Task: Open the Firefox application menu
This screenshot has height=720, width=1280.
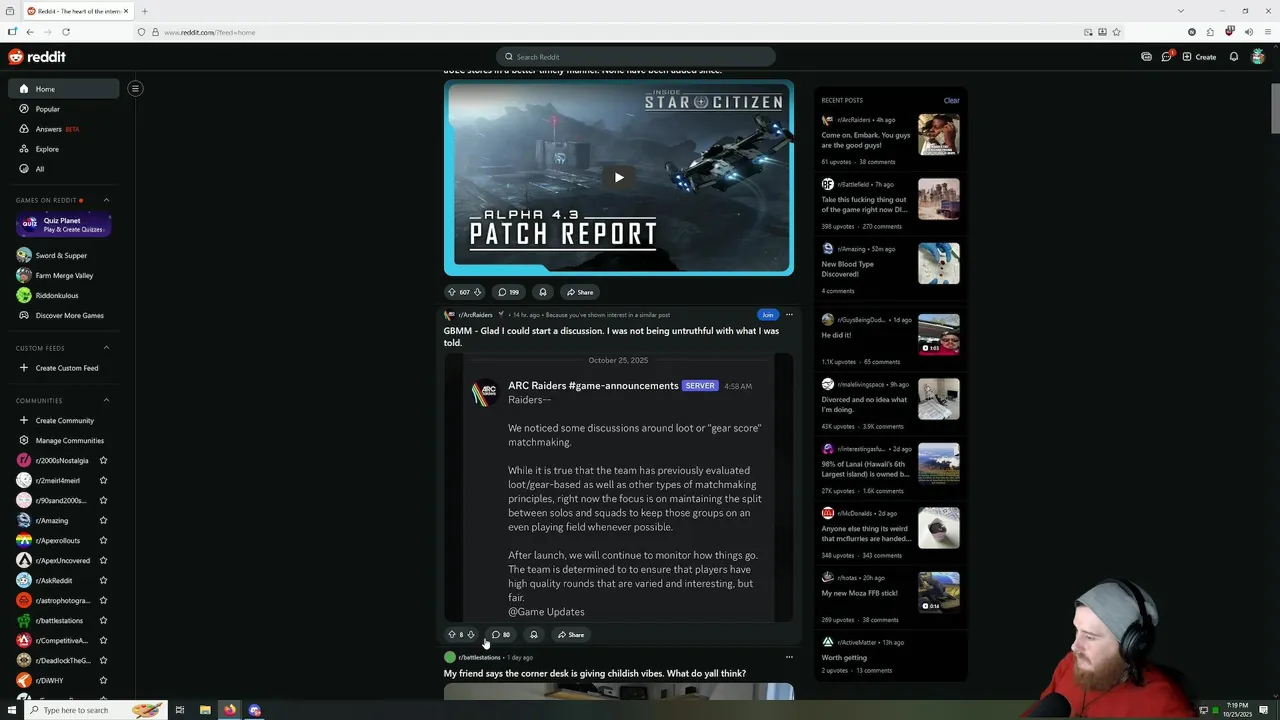Action: pyautogui.click(x=1267, y=32)
